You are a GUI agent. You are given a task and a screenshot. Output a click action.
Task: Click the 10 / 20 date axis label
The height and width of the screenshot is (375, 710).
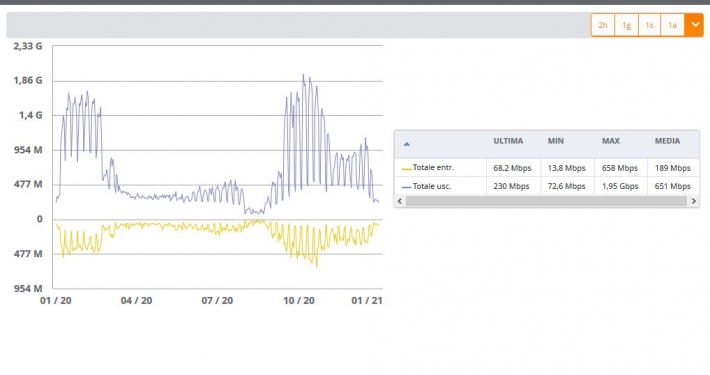click(299, 301)
